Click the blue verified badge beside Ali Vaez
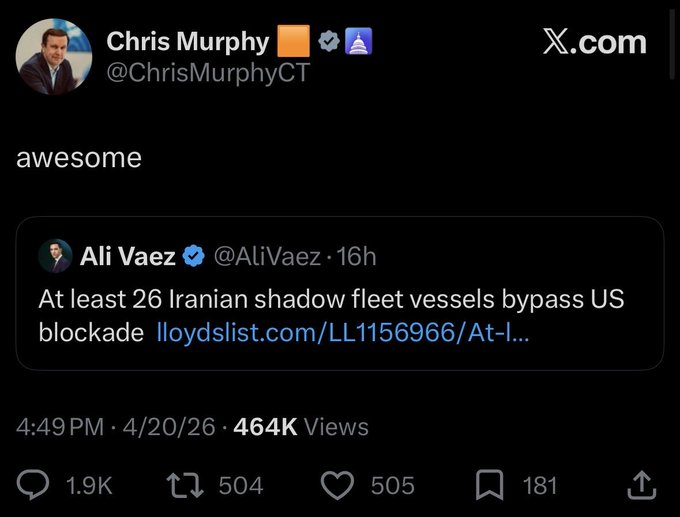 point(195,257)
